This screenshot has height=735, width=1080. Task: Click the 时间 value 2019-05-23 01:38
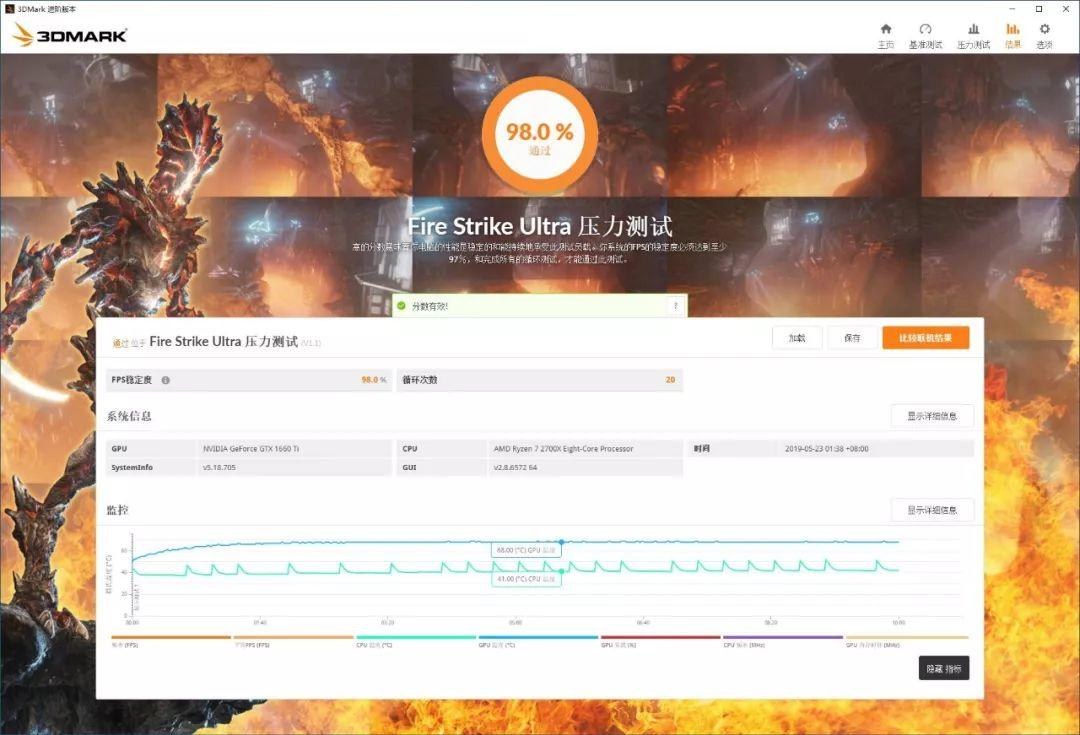tap(827, 449)
